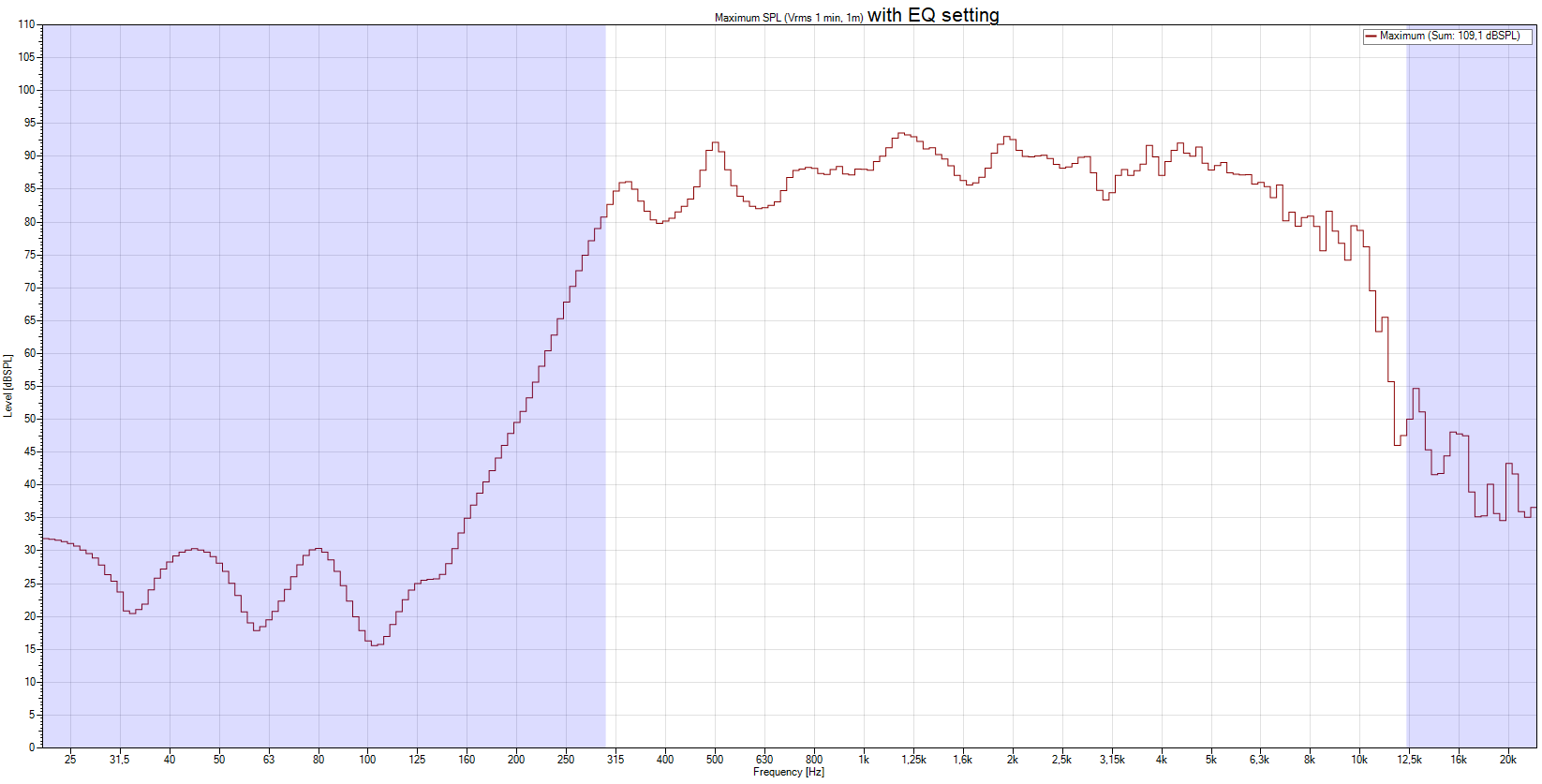Click the 'Maximum SPL (Vrms 1 min, 1m)' chart title
The image size is (1542, 784).
coord(788,18)
